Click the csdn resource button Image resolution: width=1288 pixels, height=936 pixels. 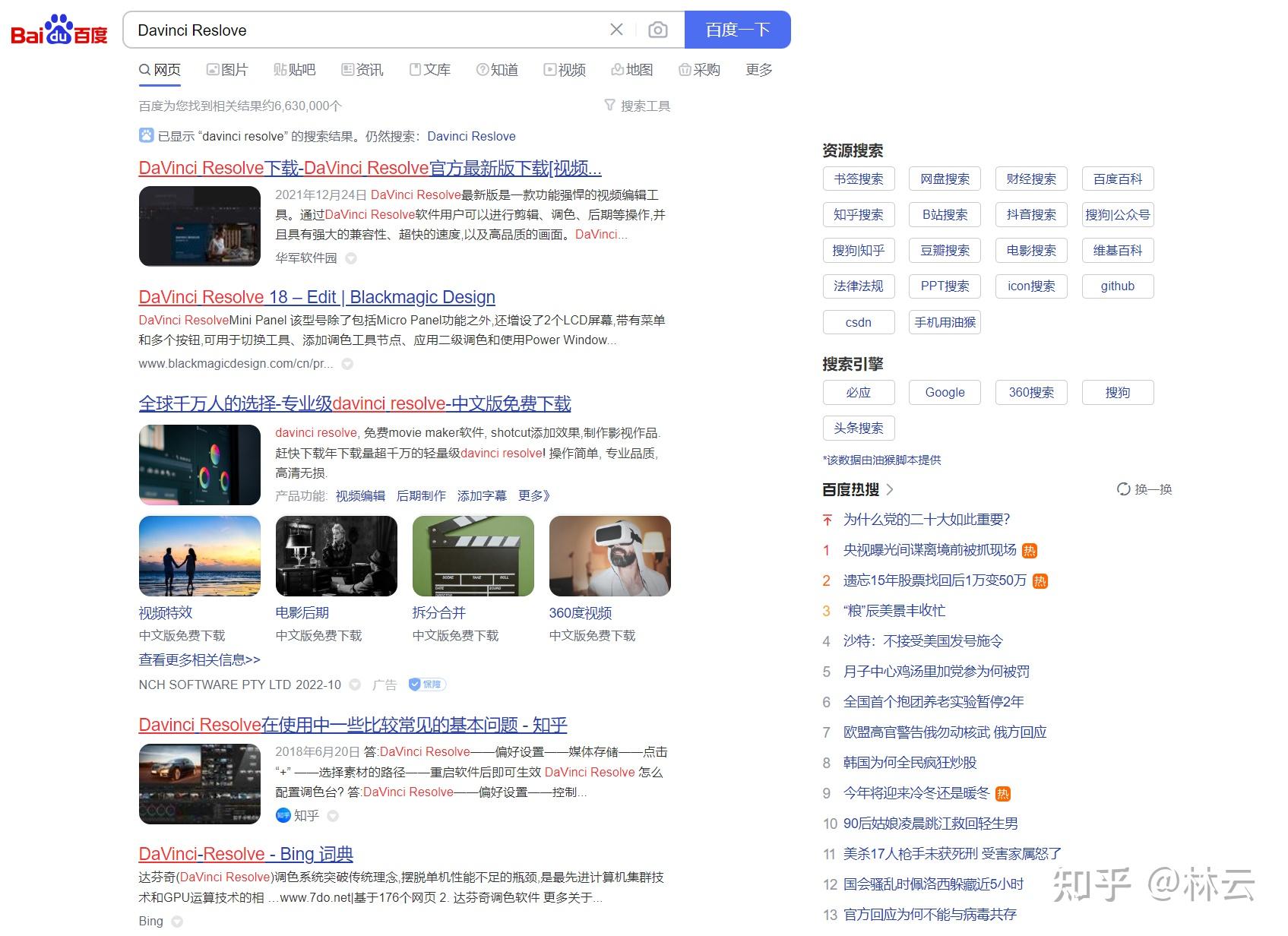click(x=859, y=322)
